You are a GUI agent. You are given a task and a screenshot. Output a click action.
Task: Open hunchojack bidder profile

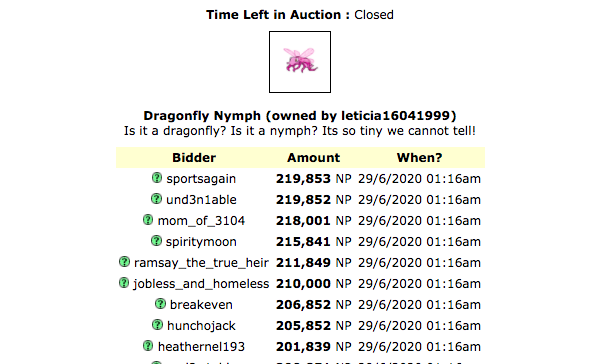point(201,326)
